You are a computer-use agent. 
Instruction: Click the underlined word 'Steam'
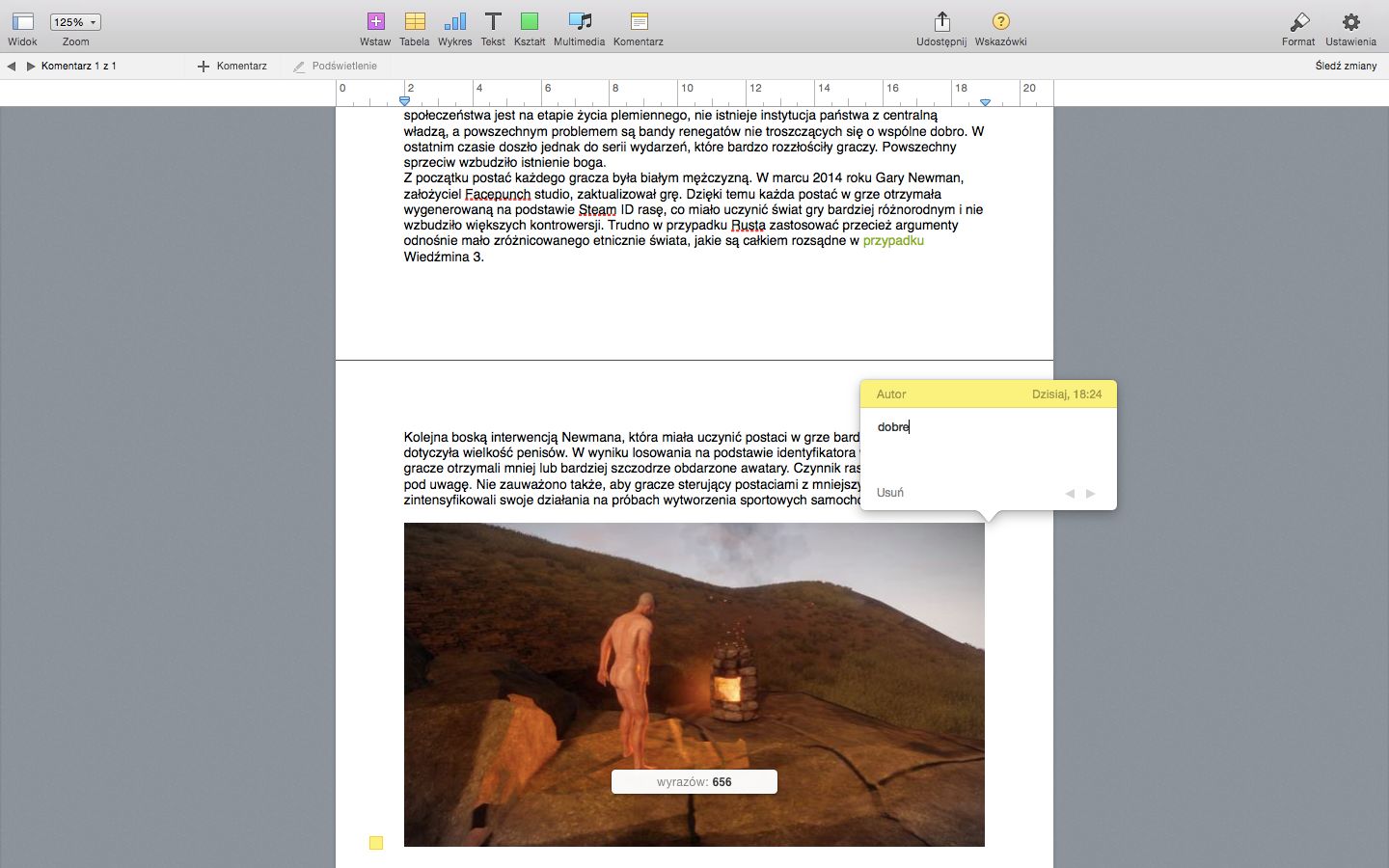coord(598,209)
